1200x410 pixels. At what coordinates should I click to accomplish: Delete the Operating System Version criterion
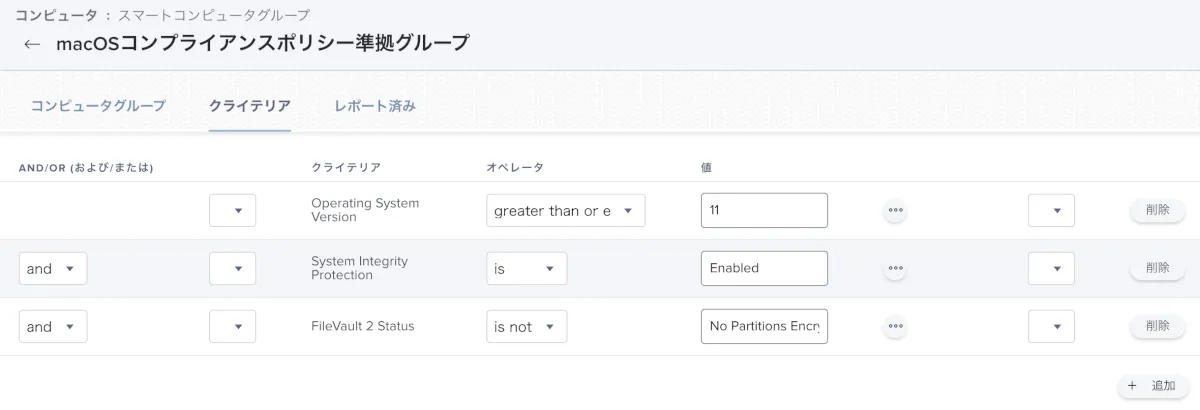[1157, 210]
